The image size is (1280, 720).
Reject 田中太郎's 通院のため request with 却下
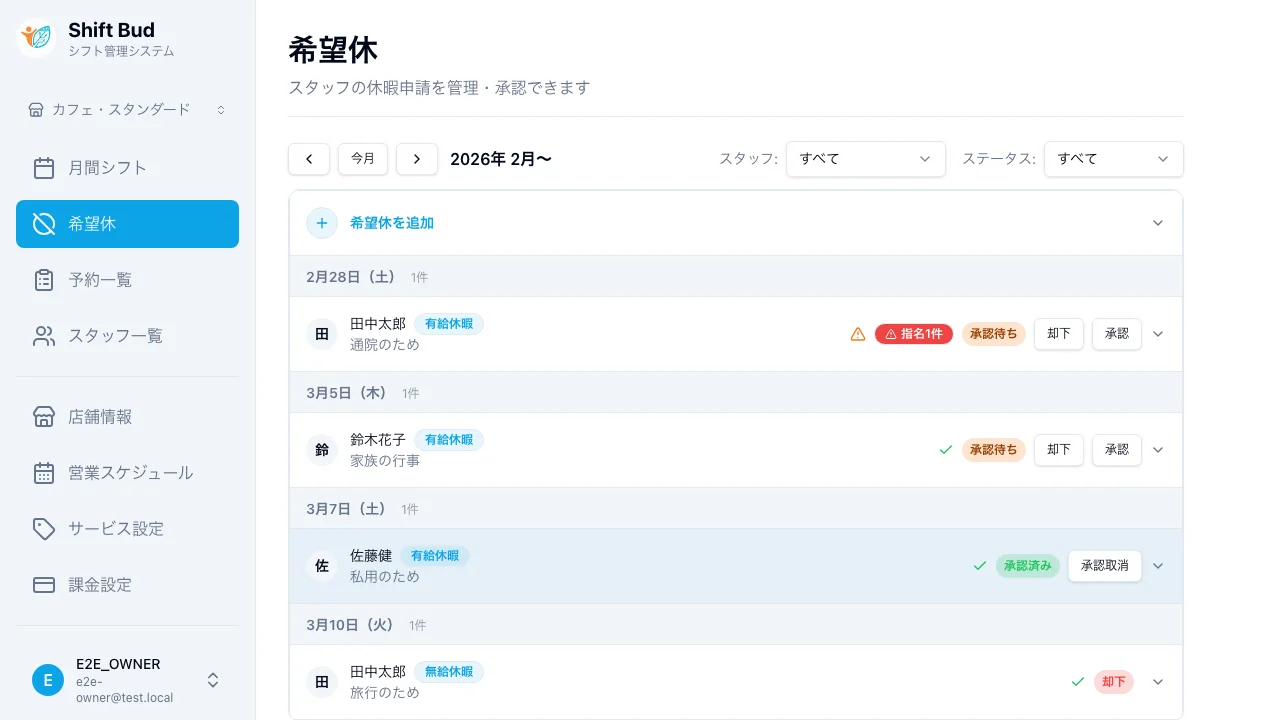point(1058,334)
